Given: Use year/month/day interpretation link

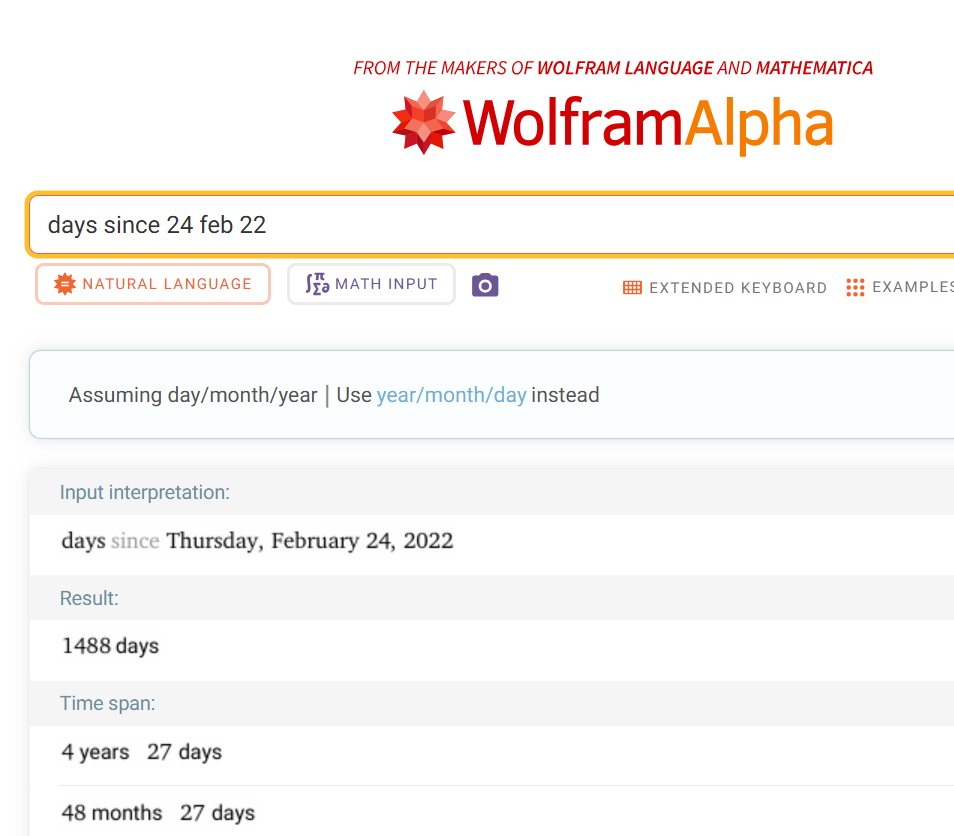Looking at the screenshot, I should 451,395.
